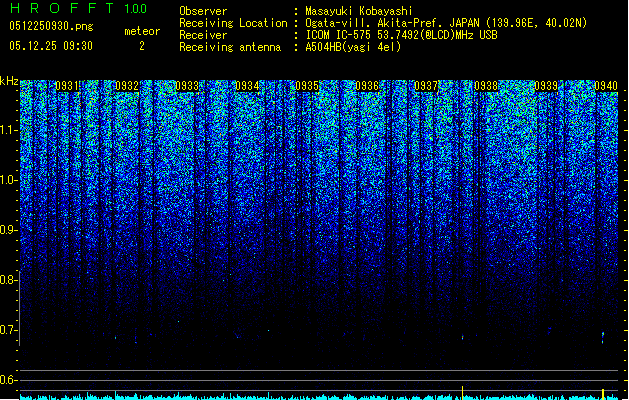
Task: Select the observer name Masayuki Kobayashi
Action: (x=359, y=11)
